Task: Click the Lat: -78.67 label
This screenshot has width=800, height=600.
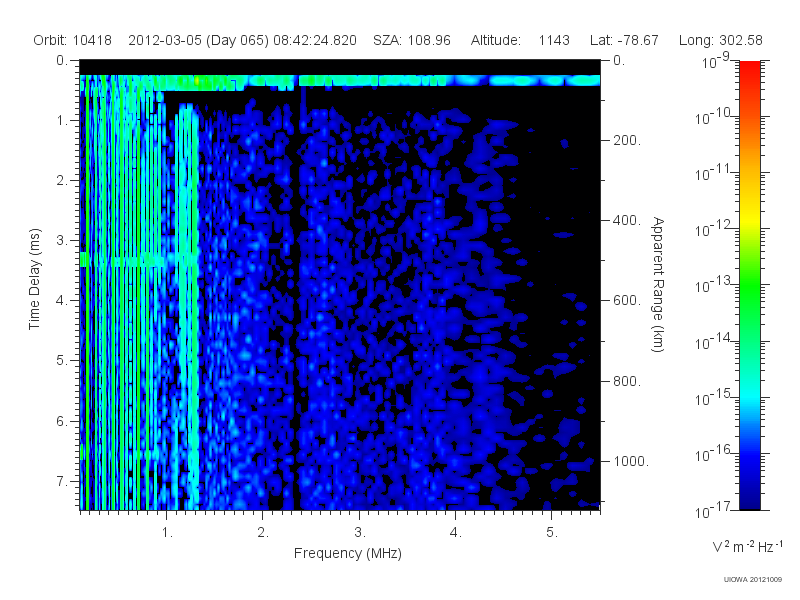Action: (x=624, y=40)
